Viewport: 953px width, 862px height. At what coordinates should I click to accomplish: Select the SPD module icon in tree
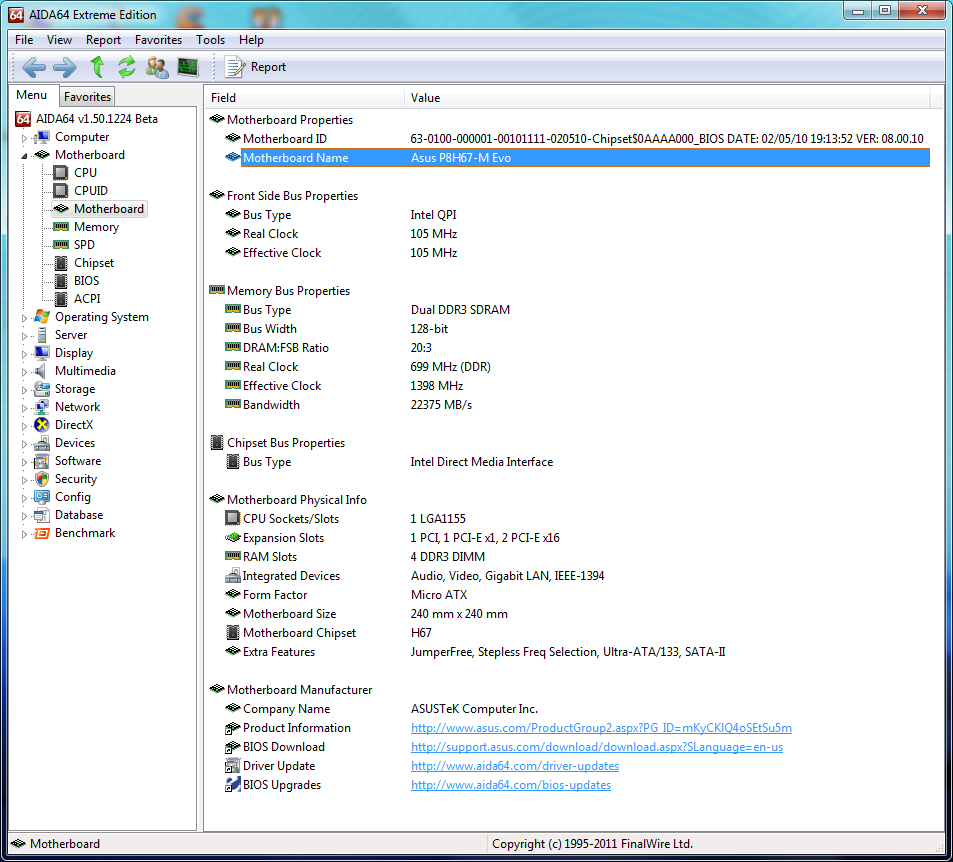click(x=61, y=244)
